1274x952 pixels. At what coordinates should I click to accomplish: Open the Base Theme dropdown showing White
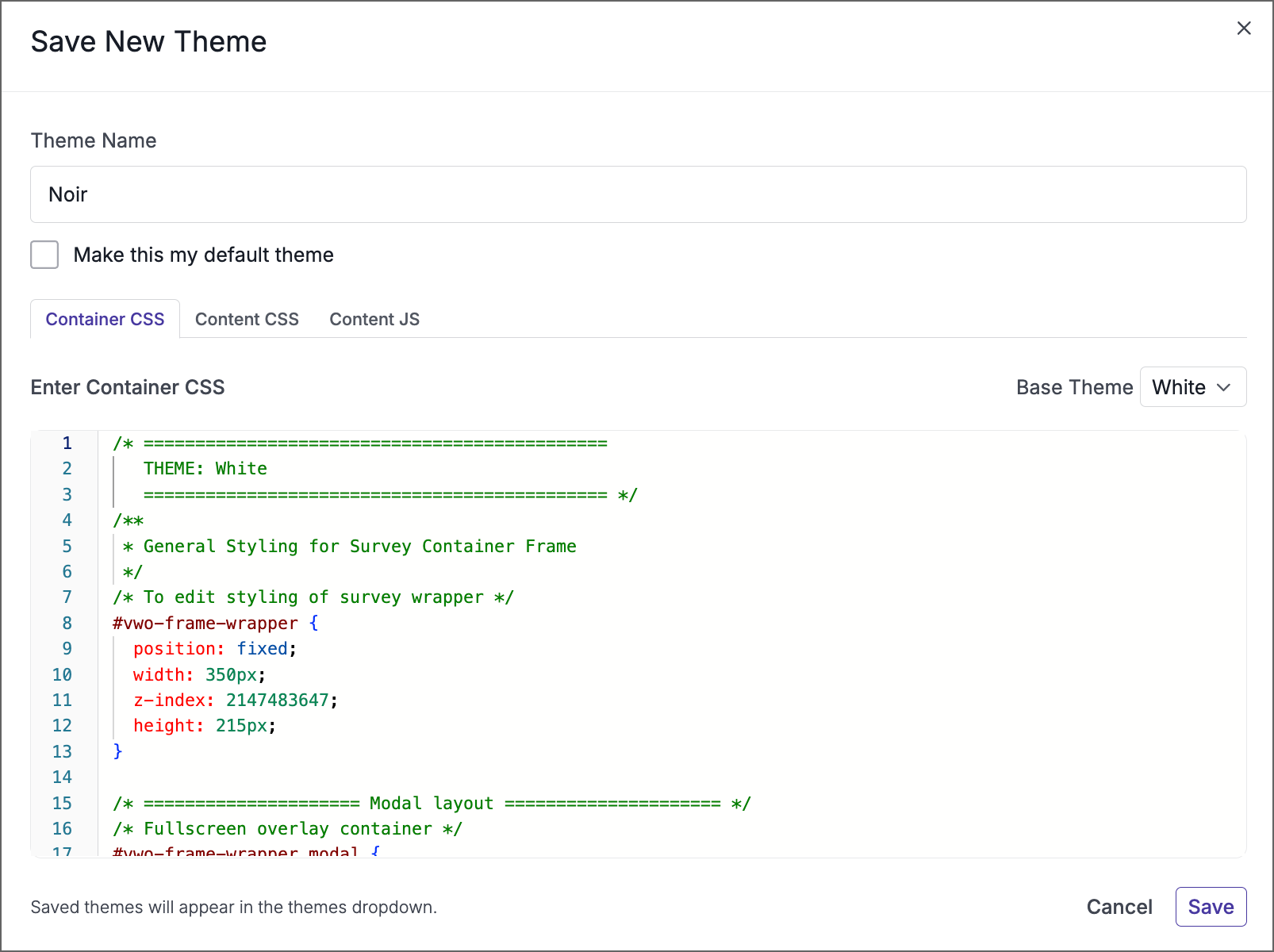[x=1192, y=387]
